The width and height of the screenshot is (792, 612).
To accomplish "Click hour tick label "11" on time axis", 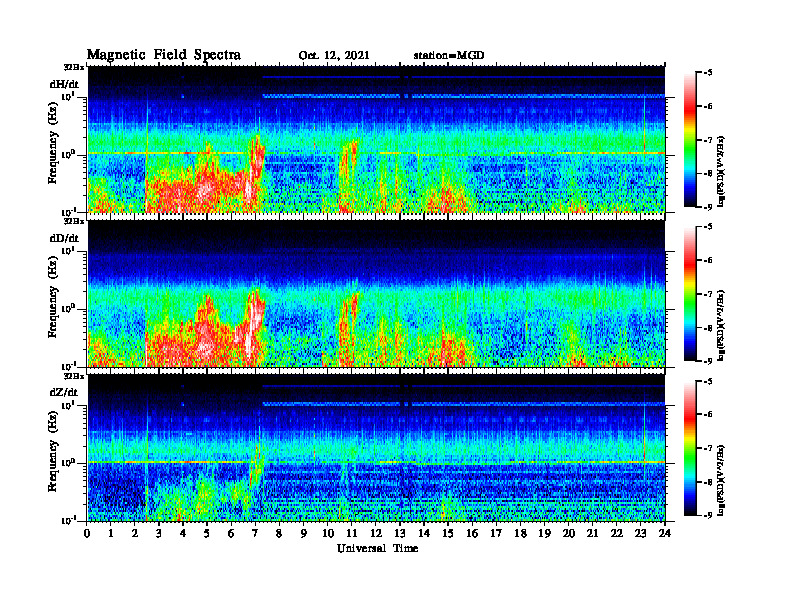I will [x=352, y=534].
